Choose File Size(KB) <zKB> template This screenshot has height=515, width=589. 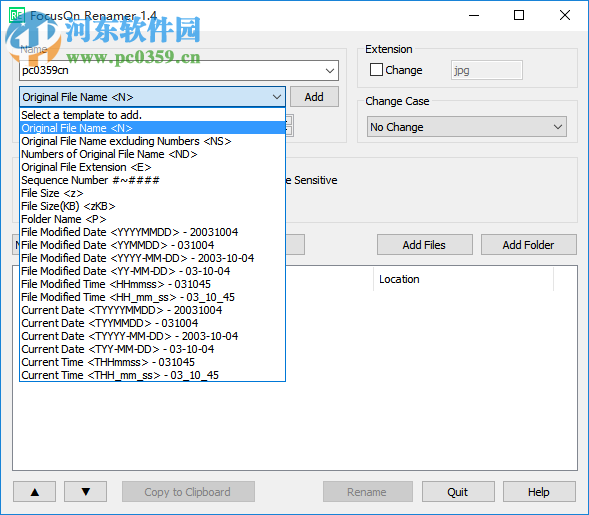click(x=153, y=206)
